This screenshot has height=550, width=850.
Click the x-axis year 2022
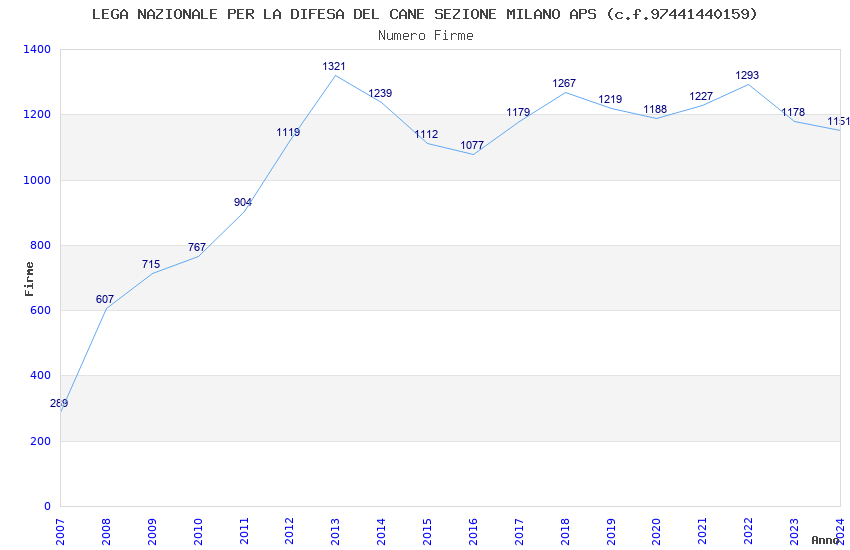click(749, 531)
